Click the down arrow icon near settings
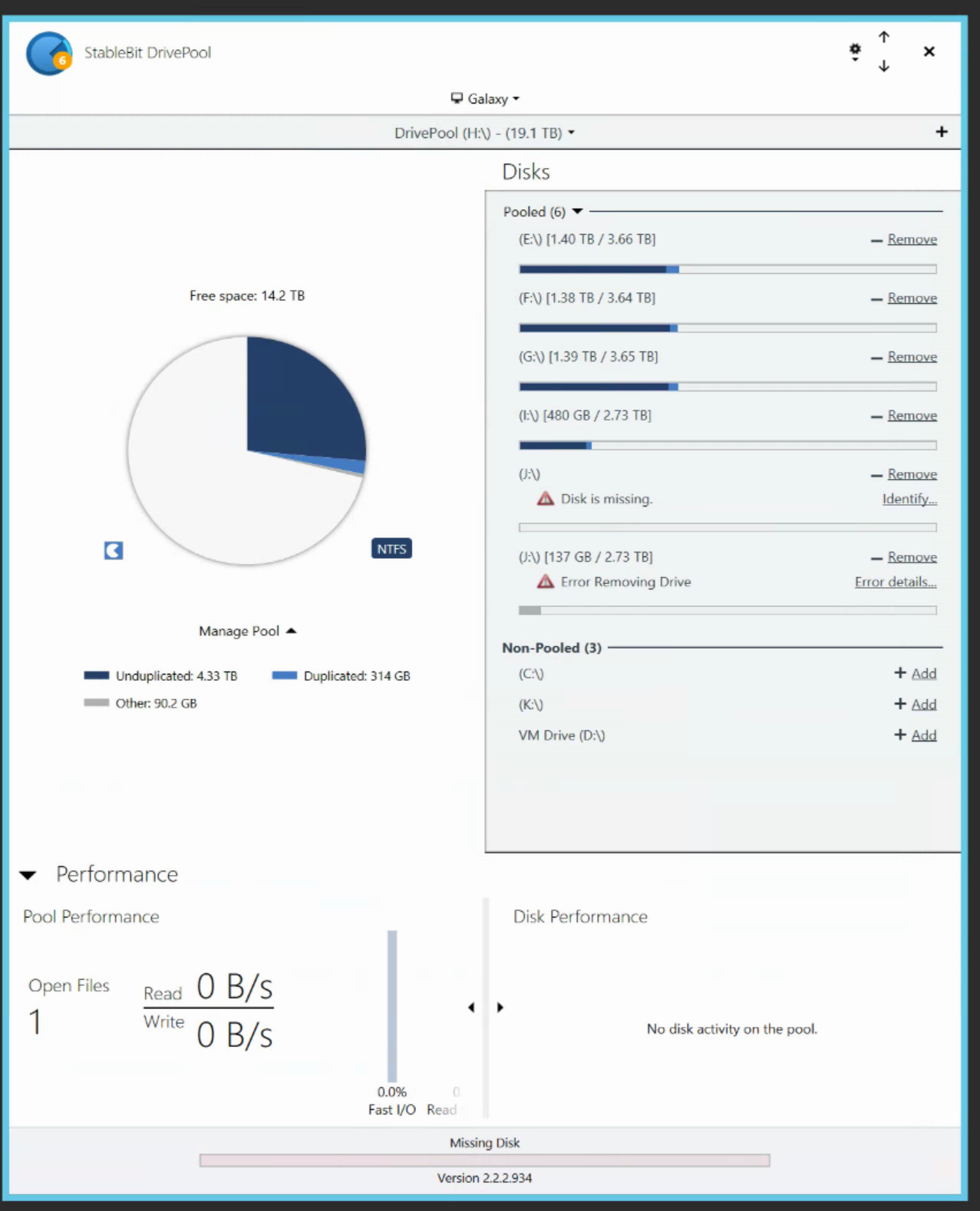 pyautogui.click(x=884, y=66)
